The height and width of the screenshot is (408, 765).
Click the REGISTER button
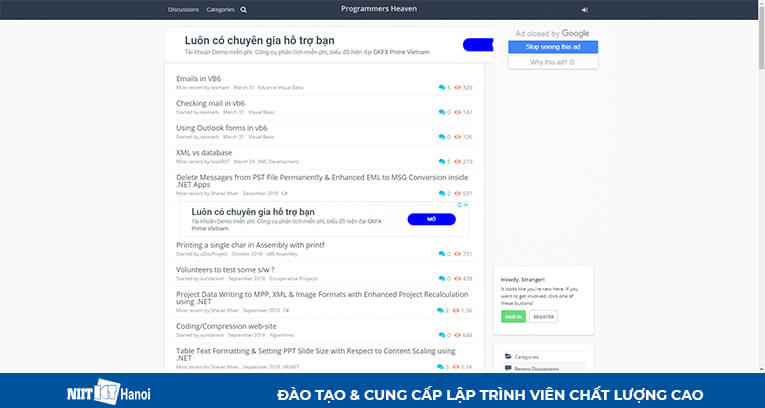click(x=544, y=317)
